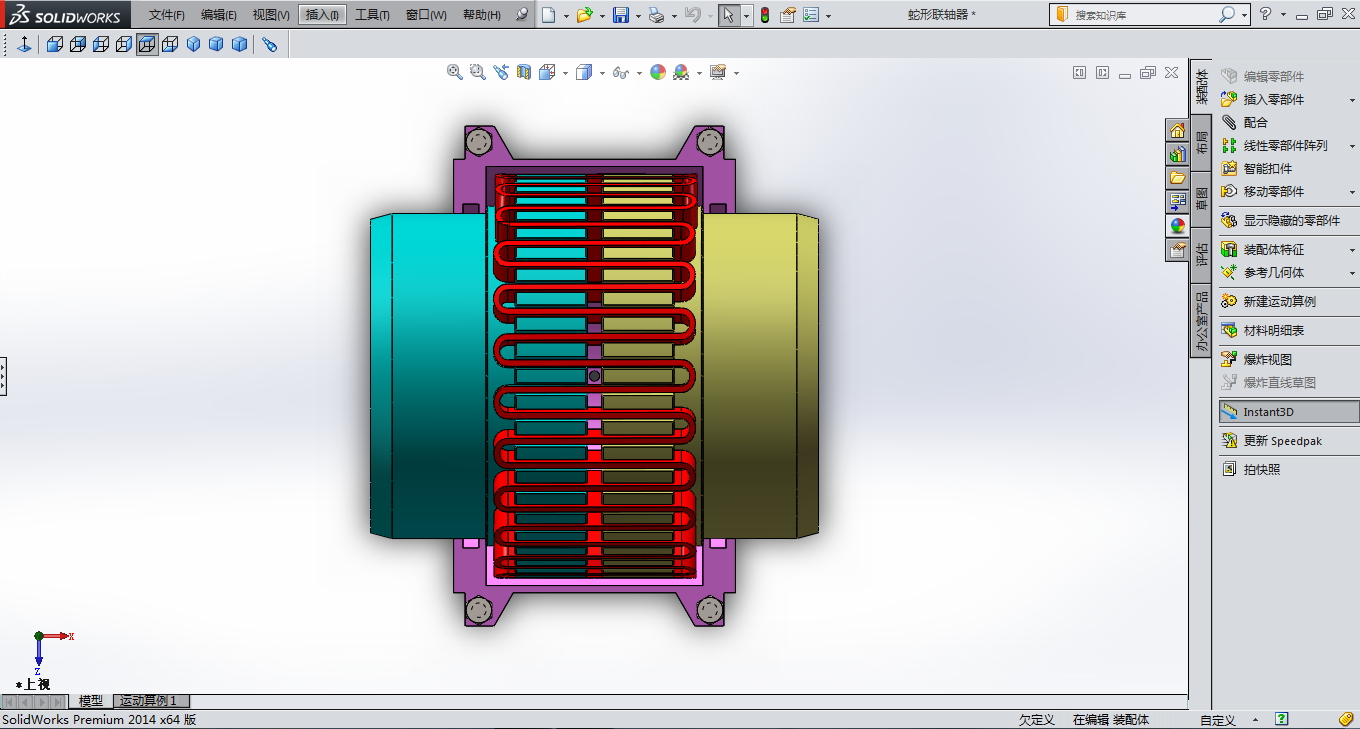
Task: Toggle the highlighted Top view cube
Action: (147, 44)
